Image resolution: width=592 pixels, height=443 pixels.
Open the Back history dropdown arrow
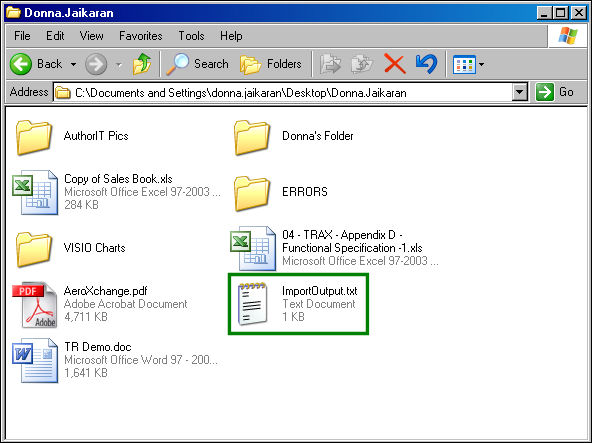coord(73,64)
